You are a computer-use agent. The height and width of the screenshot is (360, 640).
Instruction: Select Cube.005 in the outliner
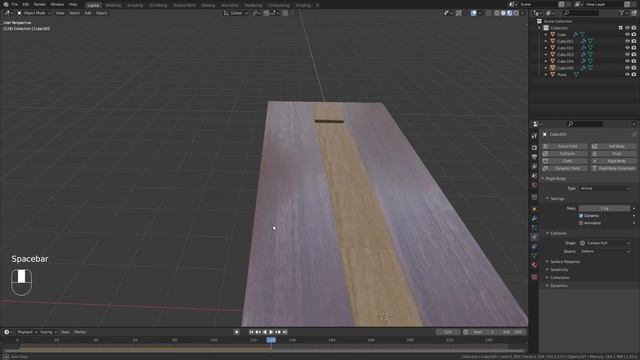pos(565,68)
